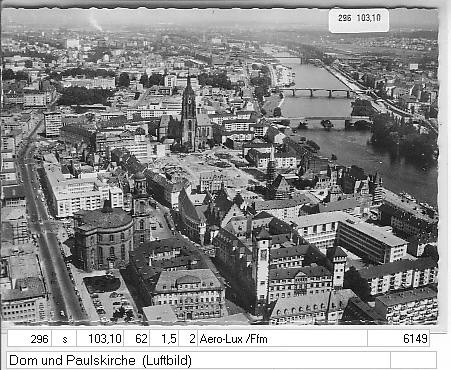This screenshot has height=370, width=451.
Task: Click the smoke plume on the horizon
Action: [x=95, y=23]
